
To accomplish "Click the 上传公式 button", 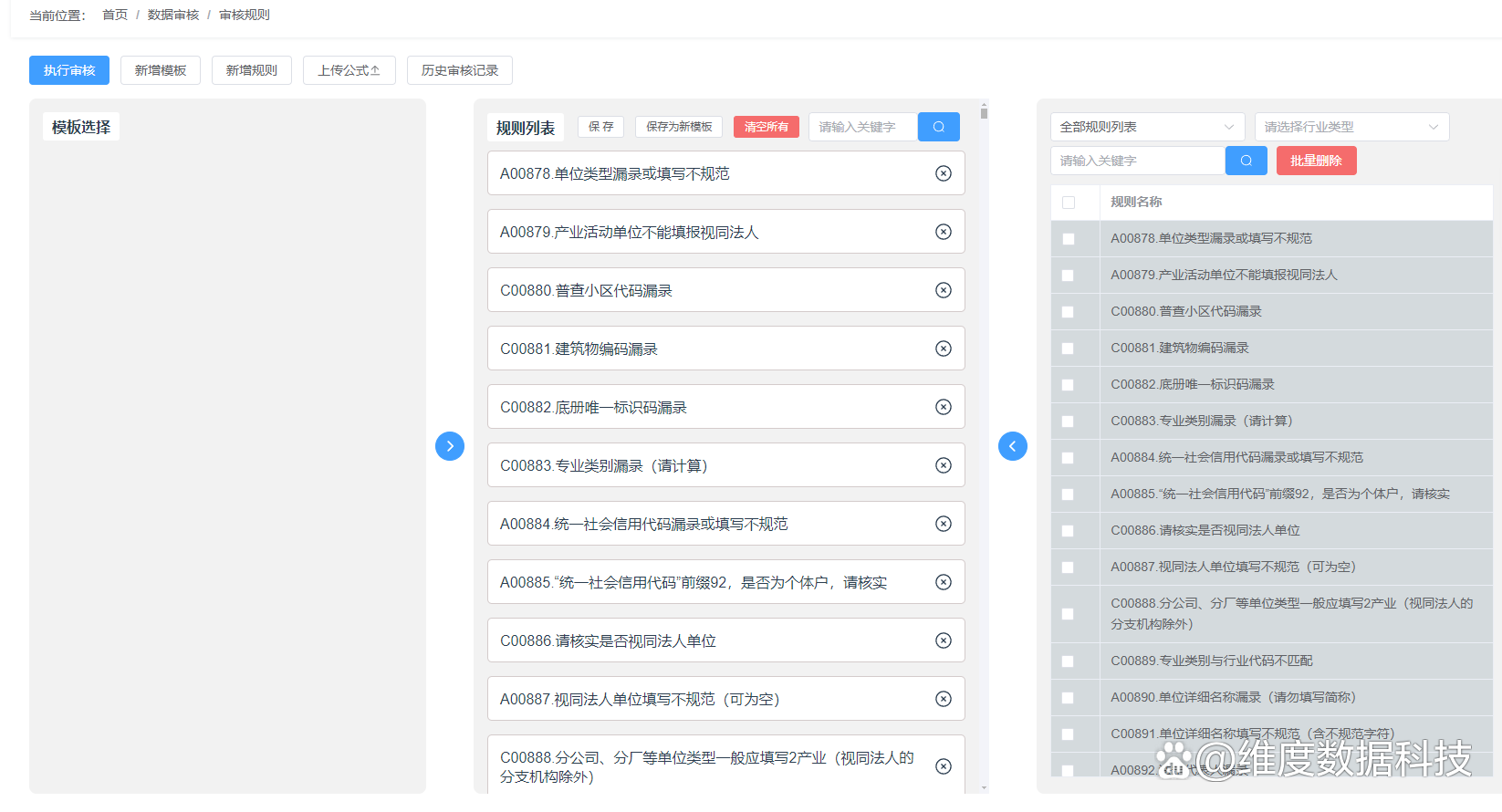I will 349,70.
